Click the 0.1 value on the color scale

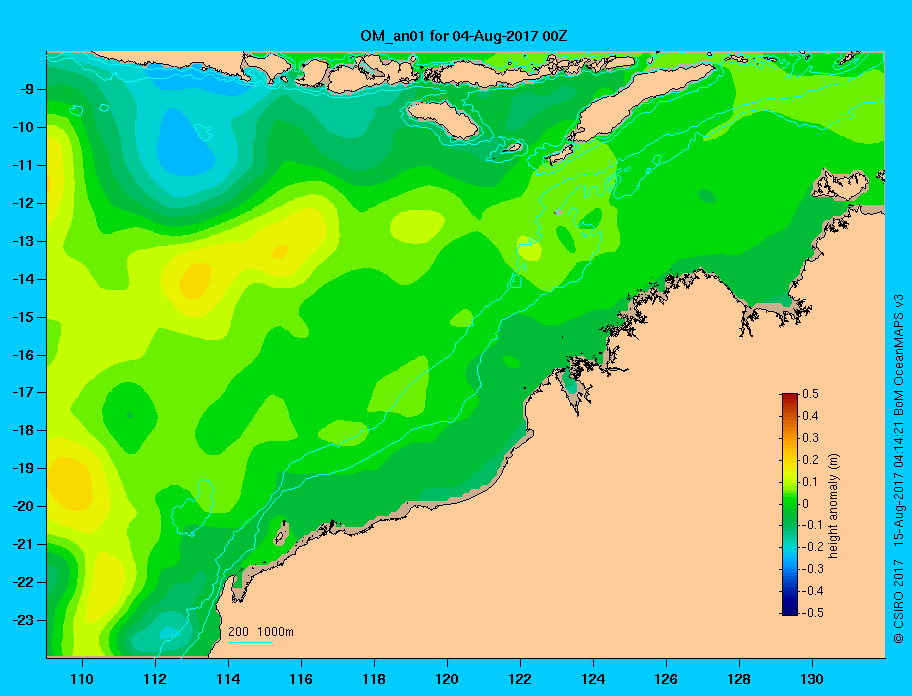click(811, 481)
